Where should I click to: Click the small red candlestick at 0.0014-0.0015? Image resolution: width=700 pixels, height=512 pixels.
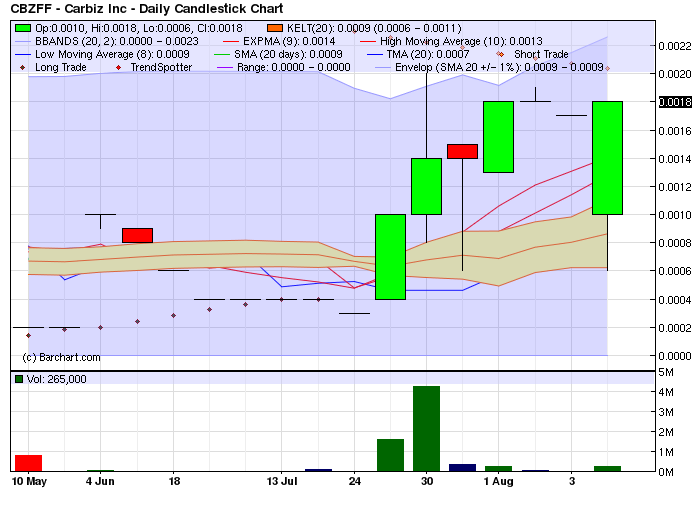[x=462, y=151]
